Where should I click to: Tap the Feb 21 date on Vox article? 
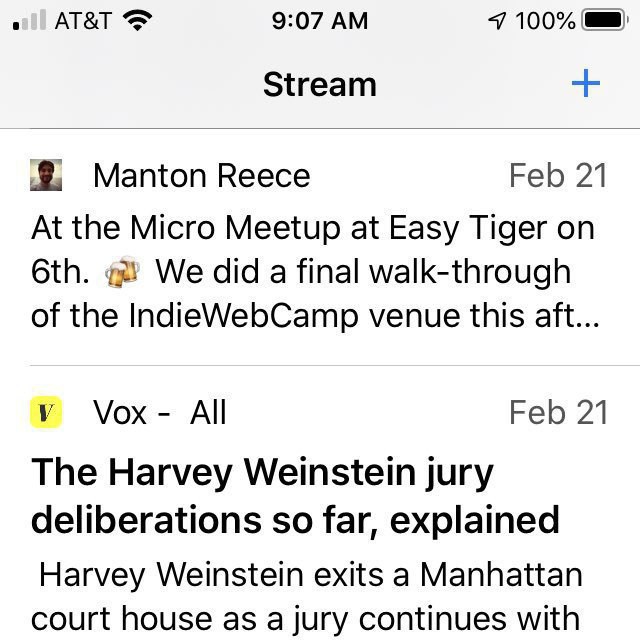[557, 412]
